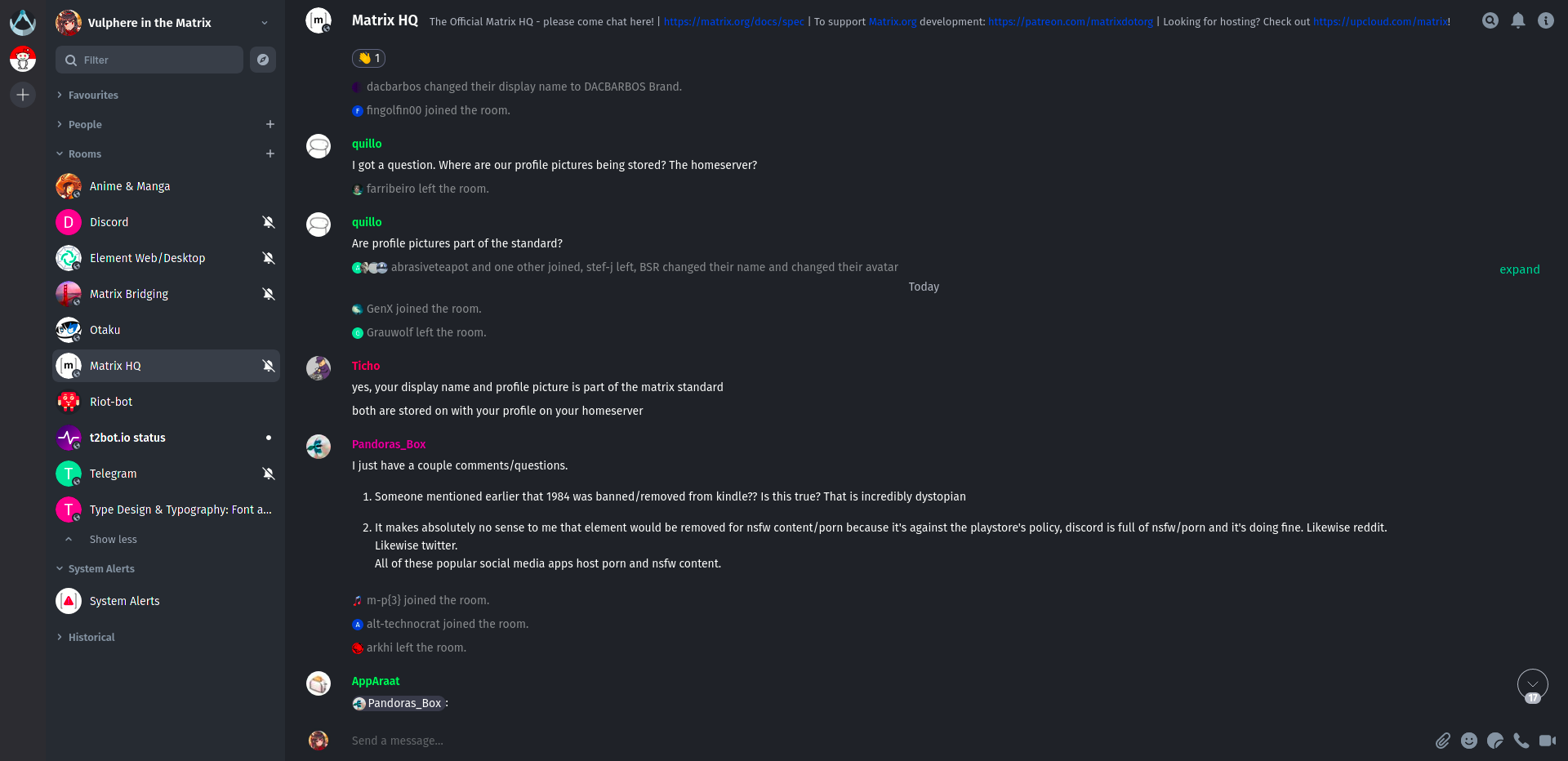Image resolution: width=1568 pixels, height=761 pixels.
Task: Start a voice call
Action: (x=1521, y=741)
